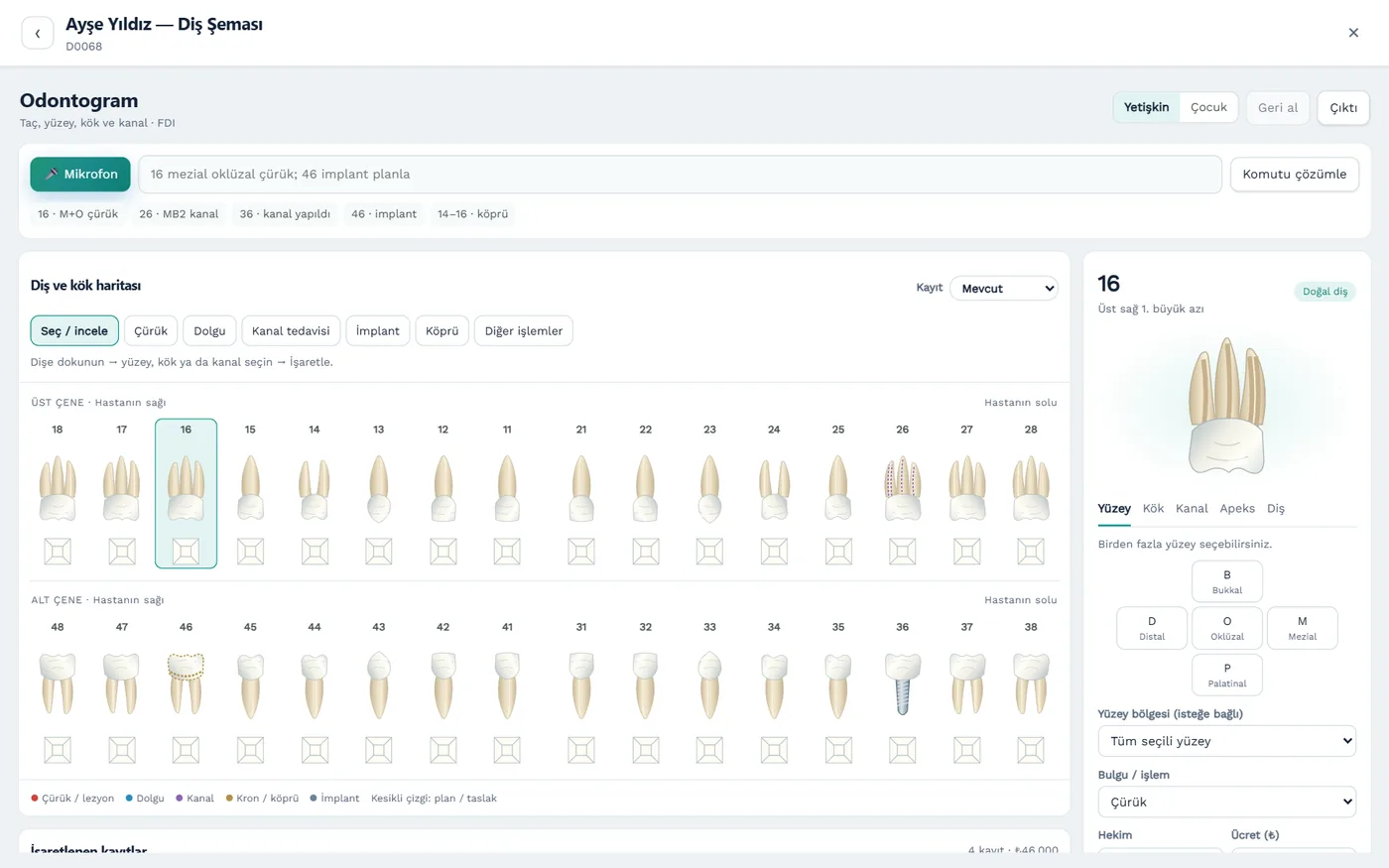The image size is (1389, 868).
Task: Open the Apeks tab
Action: coord(1237,509)
